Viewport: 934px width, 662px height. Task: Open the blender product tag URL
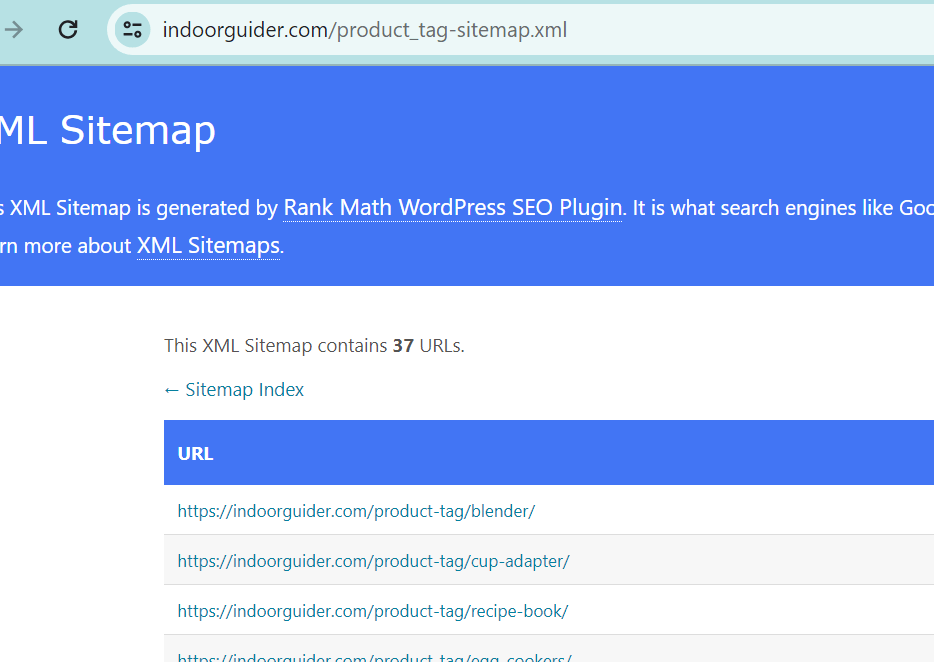(356, 511)
